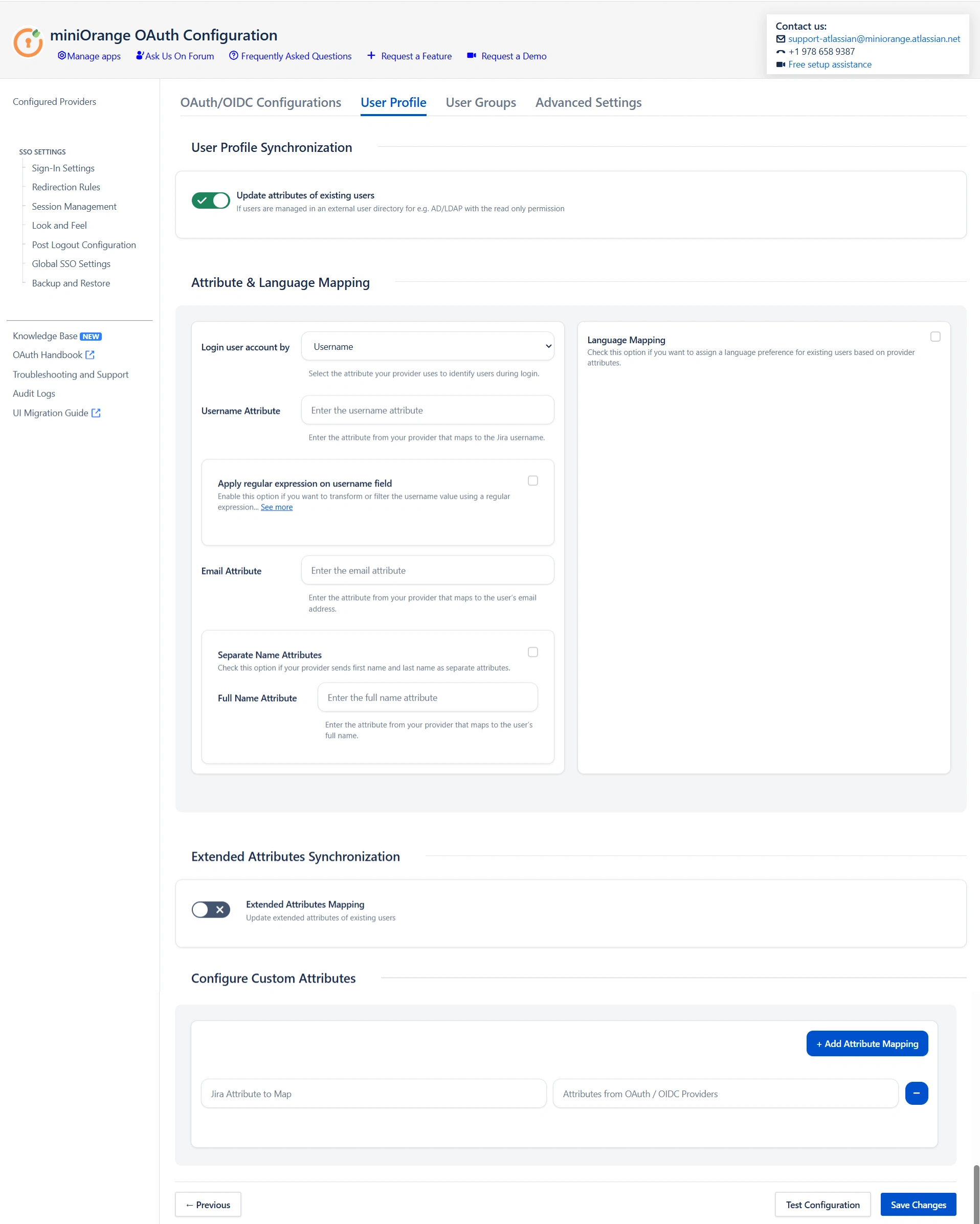The height and width of the screenshot is (1224, 980).
Task: Open Knowledge Base NEW link
Action: (x=57, y=336)
